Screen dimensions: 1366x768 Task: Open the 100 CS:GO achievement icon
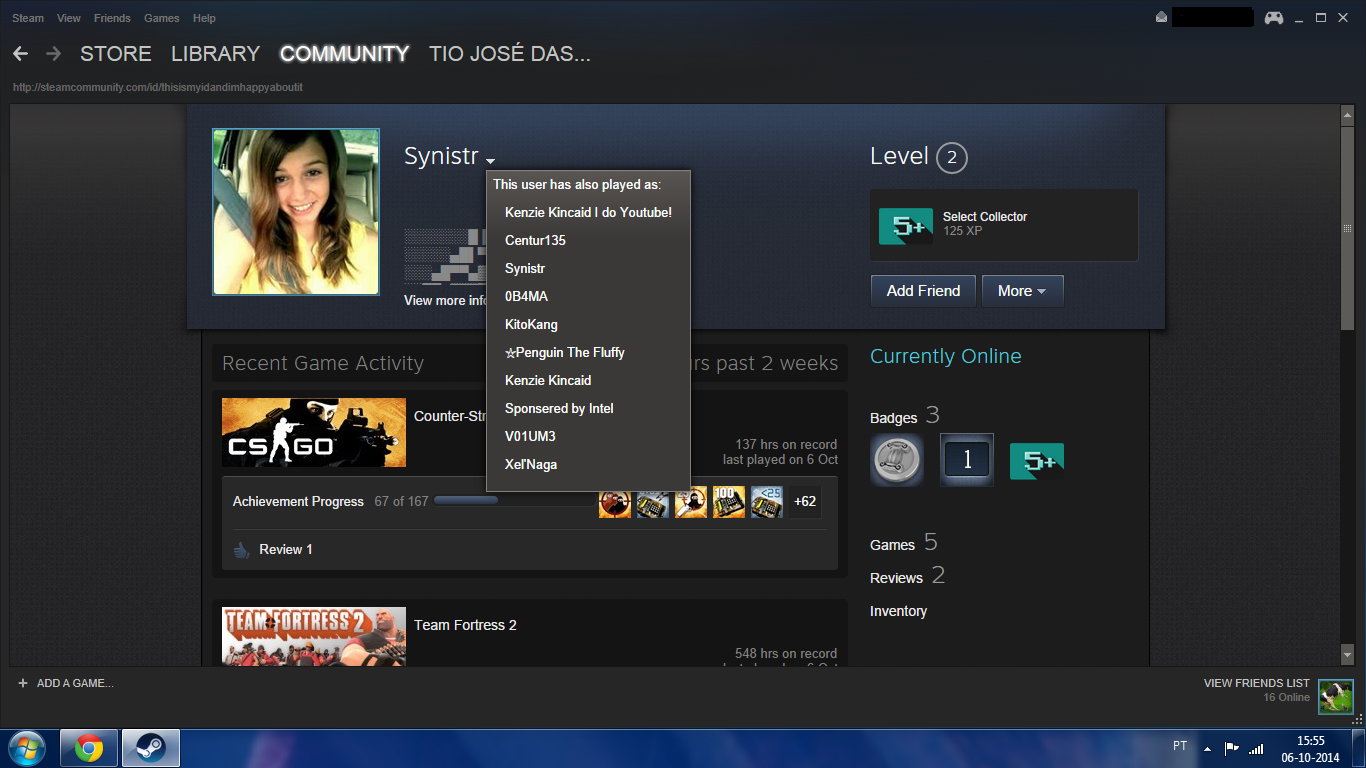click(729, 502)
